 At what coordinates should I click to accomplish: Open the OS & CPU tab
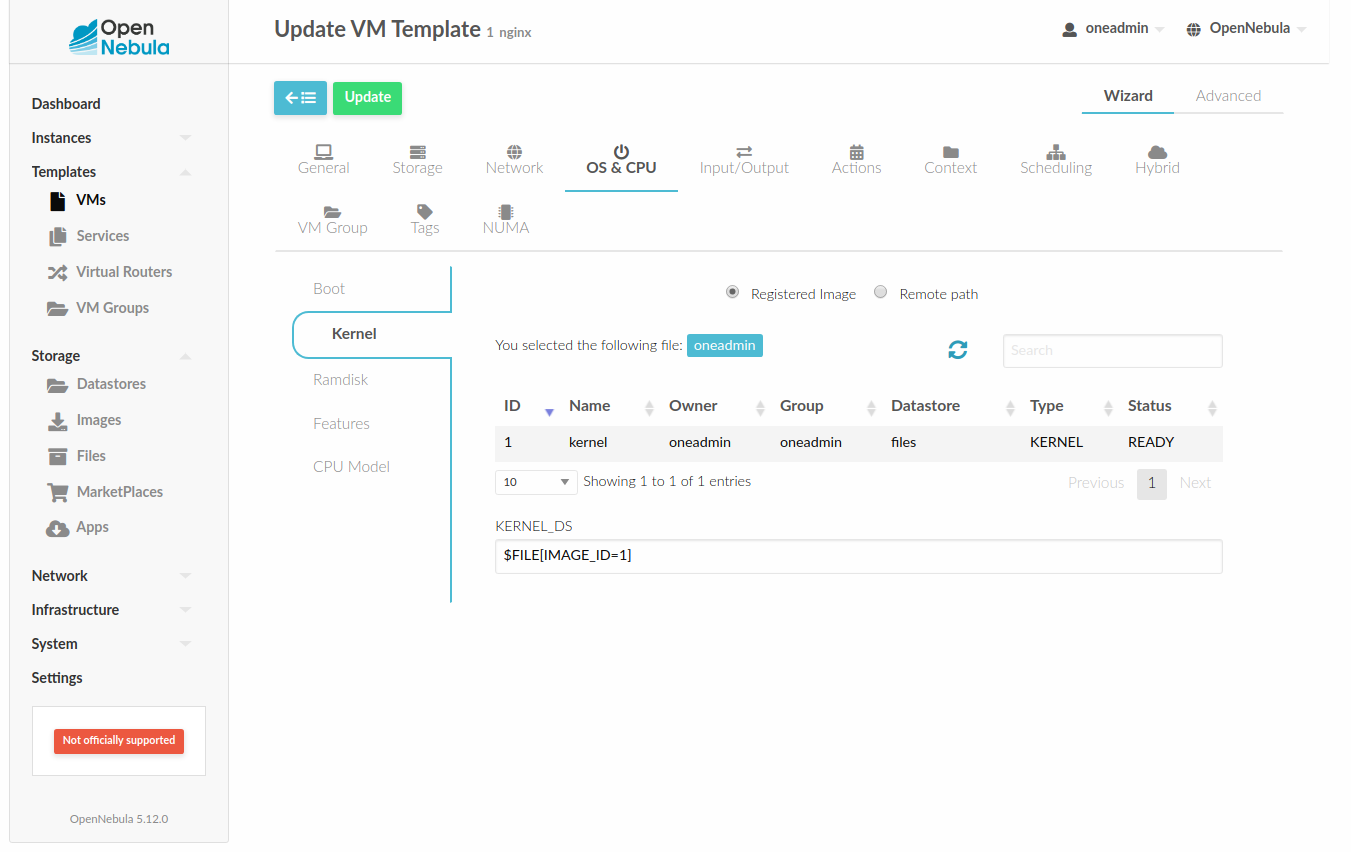point(621,160)
